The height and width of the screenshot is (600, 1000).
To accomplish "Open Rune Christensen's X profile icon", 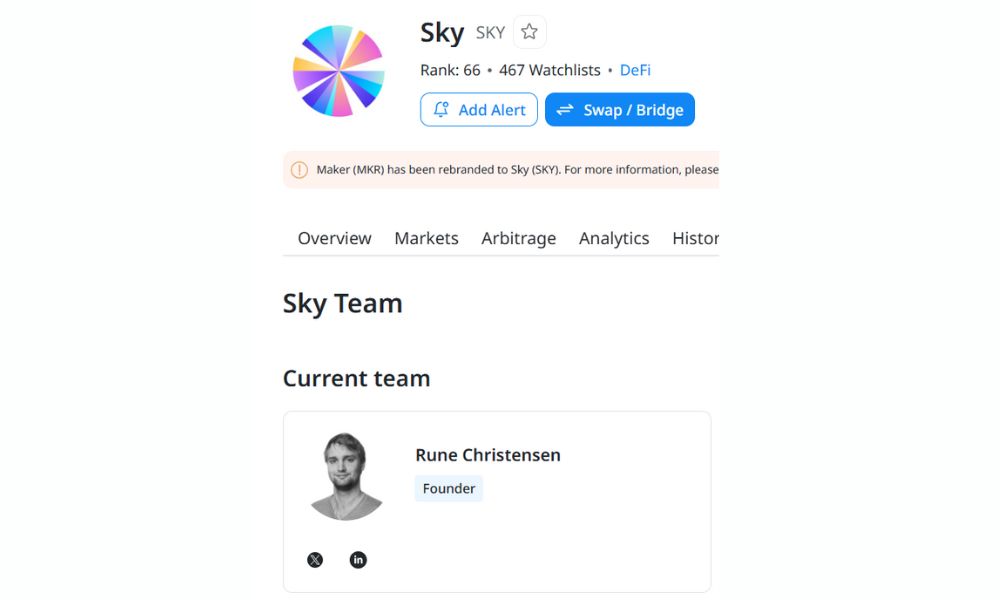I will point(314,559).
